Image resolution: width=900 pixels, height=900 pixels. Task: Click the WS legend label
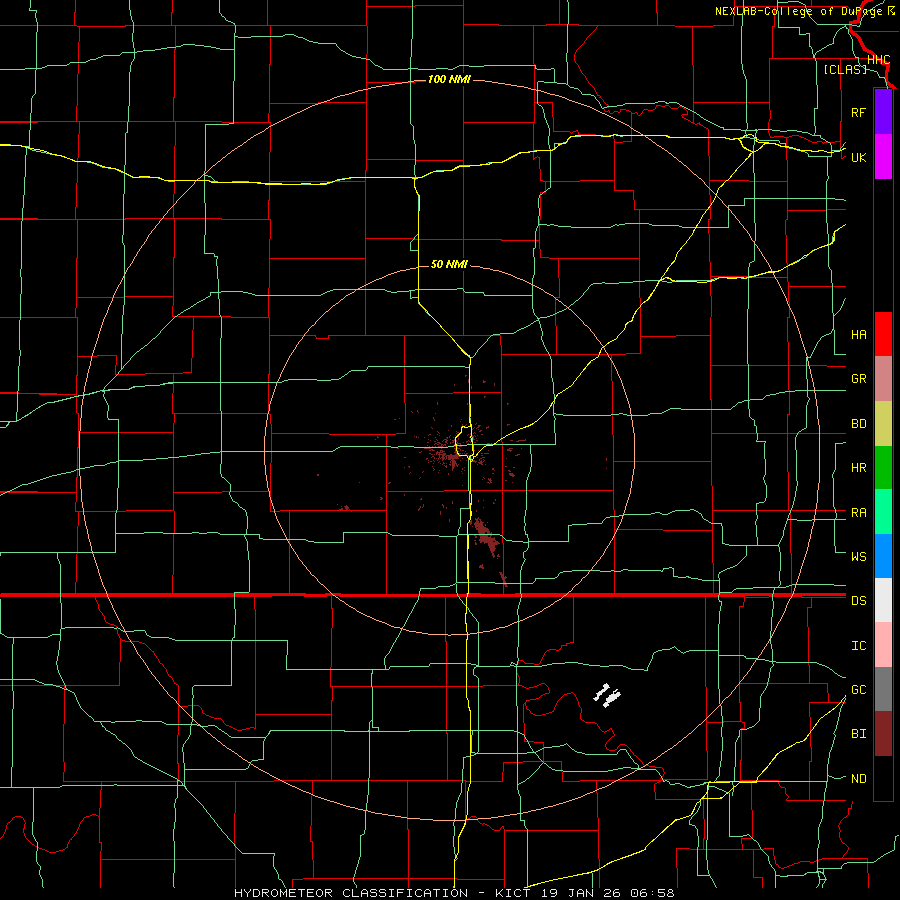coord(858,556)
